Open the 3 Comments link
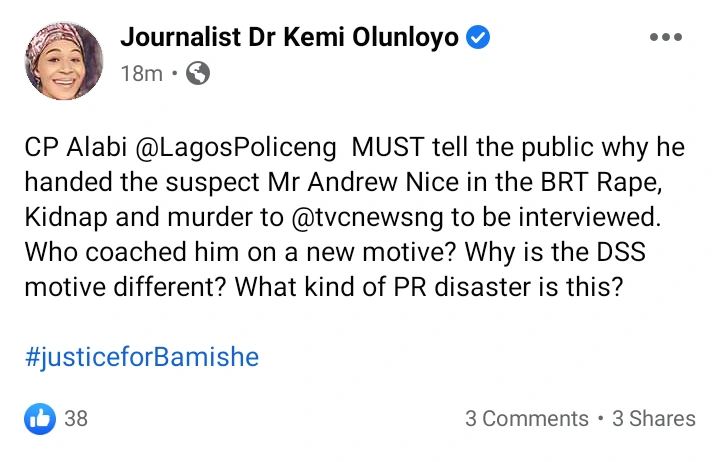 coord(526,419)
